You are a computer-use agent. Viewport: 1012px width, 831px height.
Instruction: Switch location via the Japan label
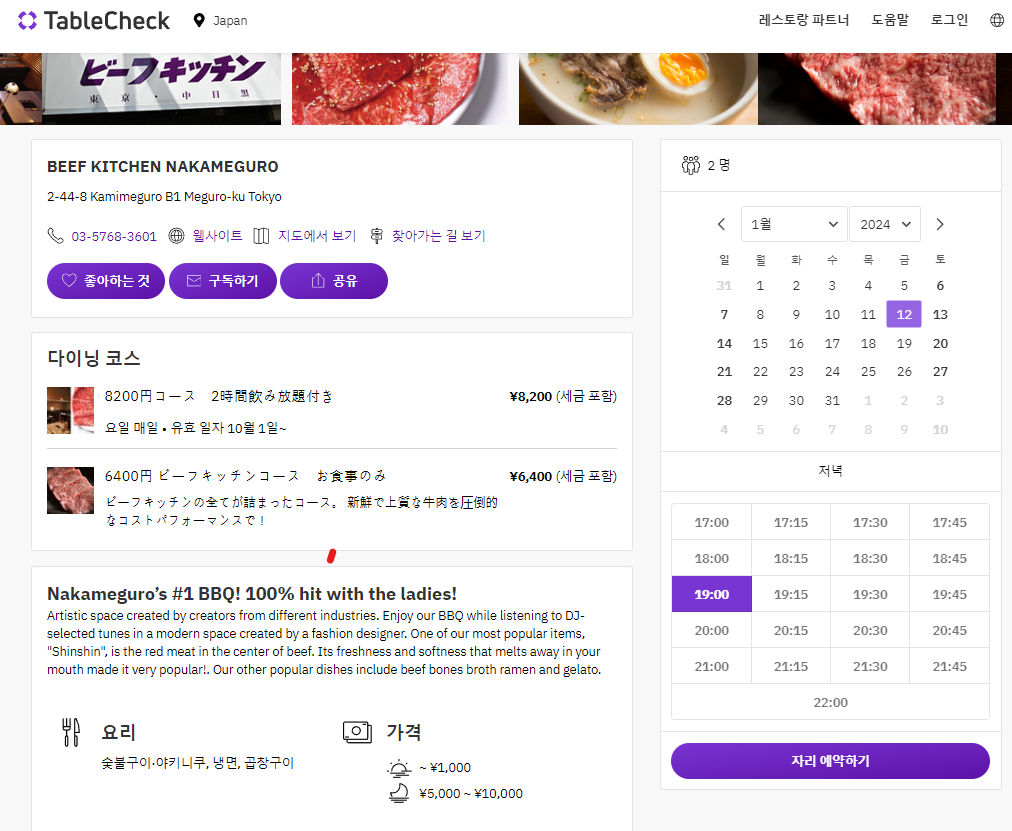[x=230, y=21]
